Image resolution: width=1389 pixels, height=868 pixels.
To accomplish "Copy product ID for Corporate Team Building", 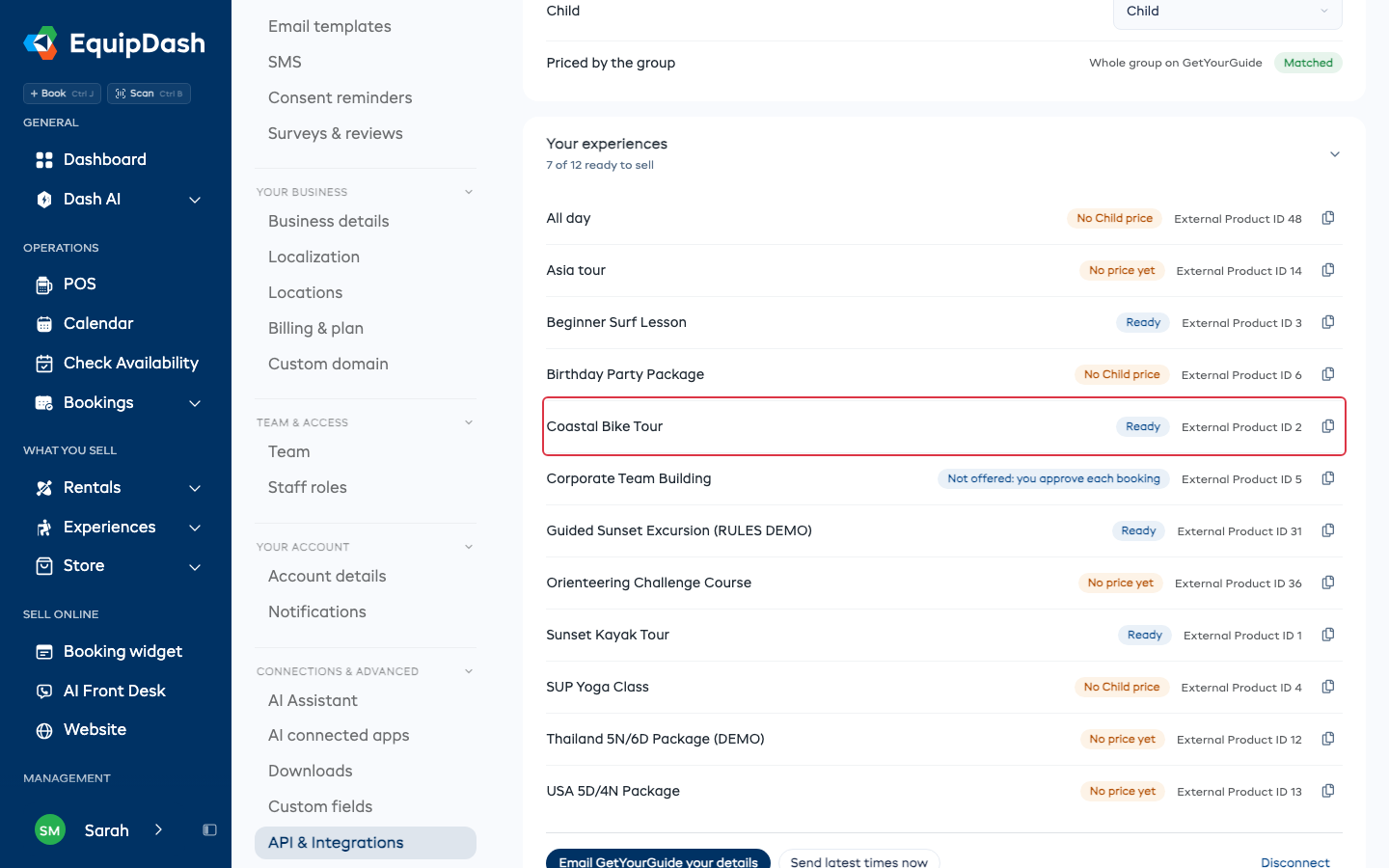I will [x=1328, y=478].
